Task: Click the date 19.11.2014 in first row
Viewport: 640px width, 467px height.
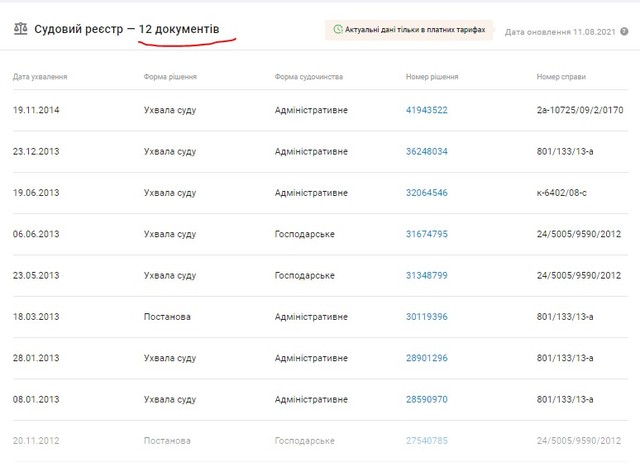Action: coord(36,110)
